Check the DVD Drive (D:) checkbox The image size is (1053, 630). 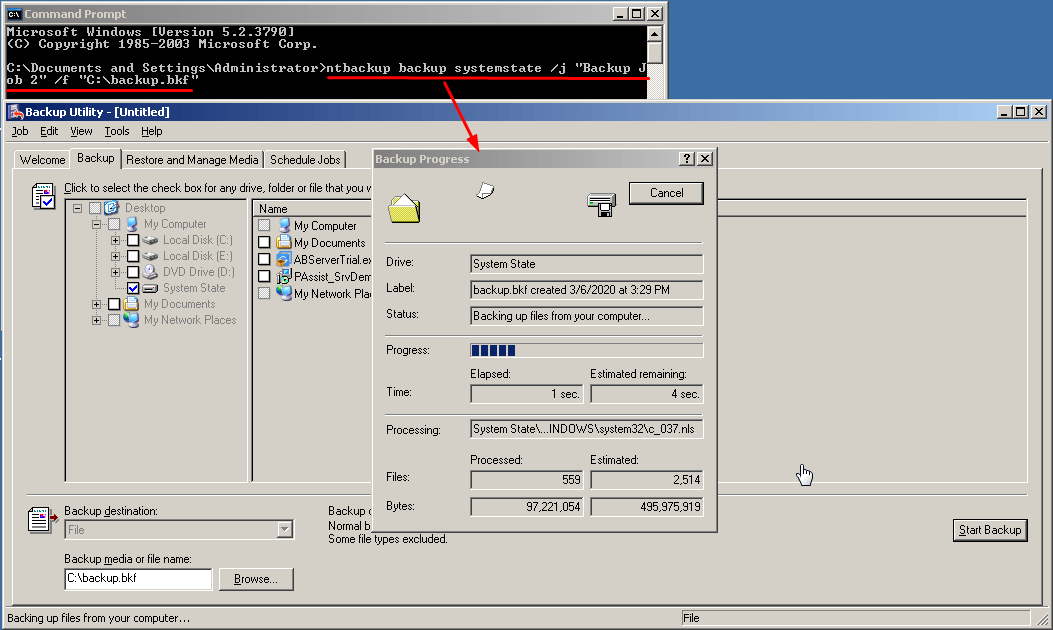click(133, 272)
